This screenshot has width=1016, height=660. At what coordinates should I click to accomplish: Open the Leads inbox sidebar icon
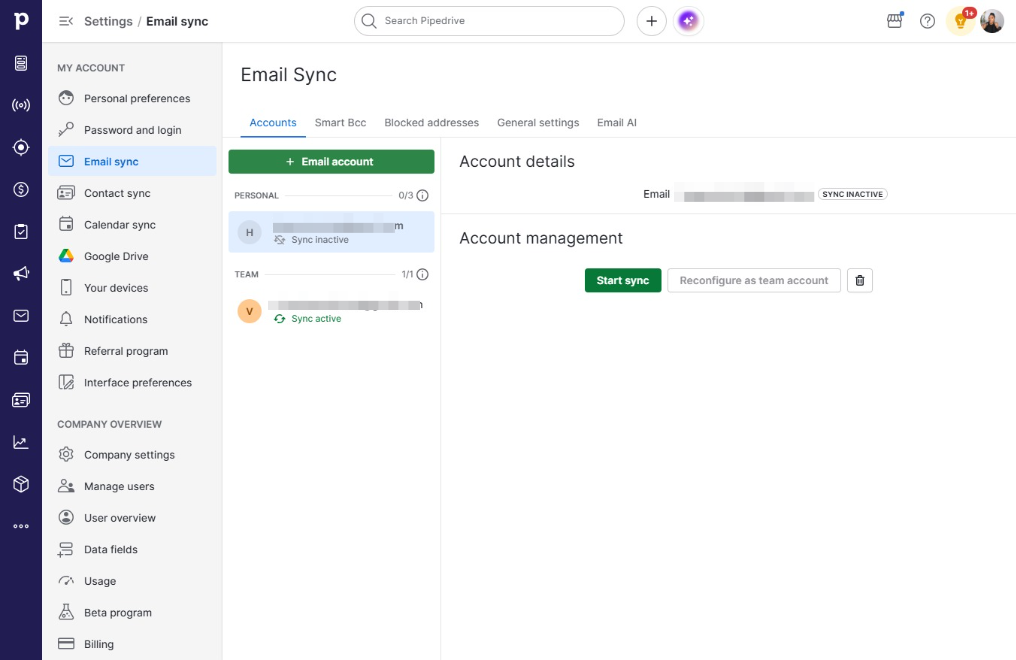click(x=21, y=63)
